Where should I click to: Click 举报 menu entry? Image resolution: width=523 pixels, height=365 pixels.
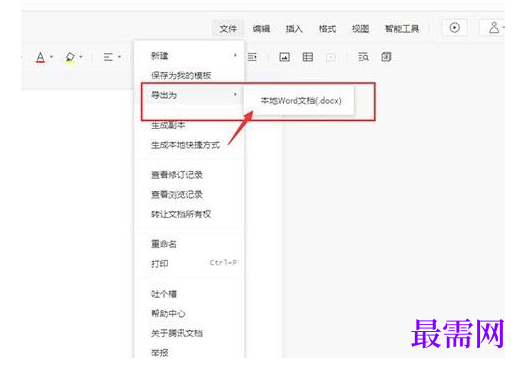[x=189, y=352]
